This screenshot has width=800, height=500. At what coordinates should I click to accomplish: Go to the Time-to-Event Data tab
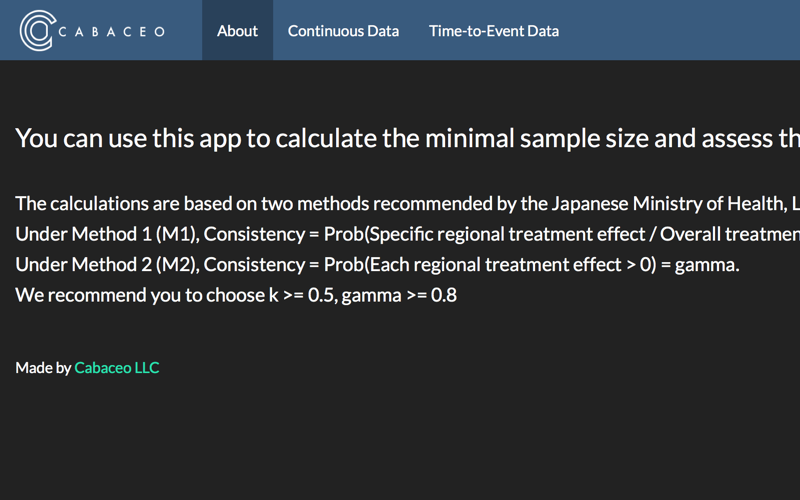[x=494, y=31]
